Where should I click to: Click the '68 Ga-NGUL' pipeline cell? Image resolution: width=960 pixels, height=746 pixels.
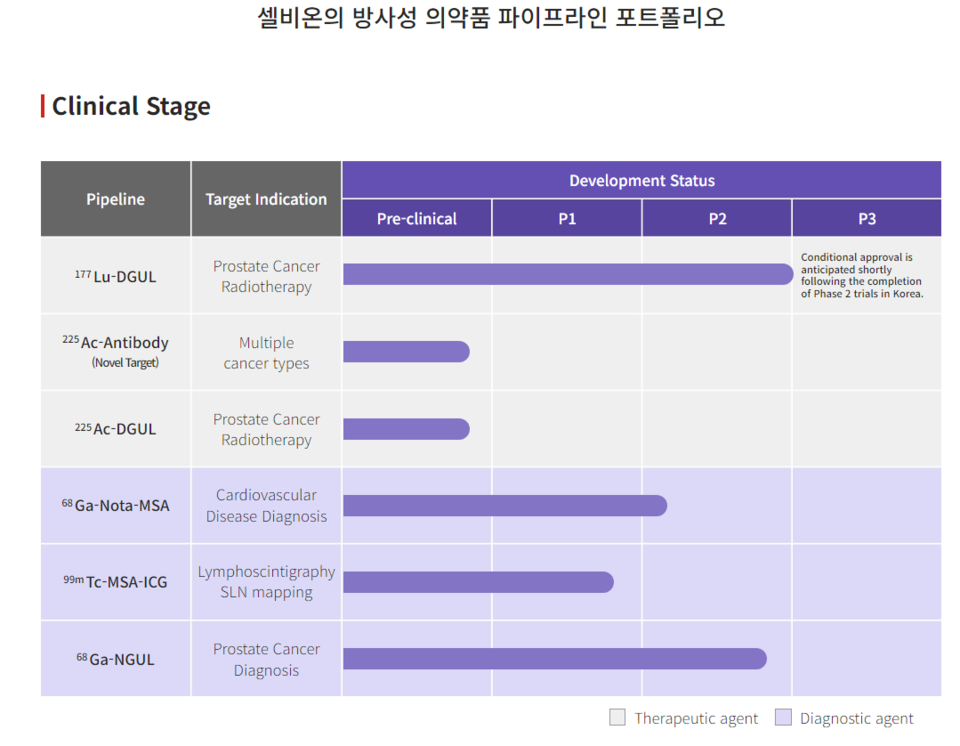pos(116,658)
